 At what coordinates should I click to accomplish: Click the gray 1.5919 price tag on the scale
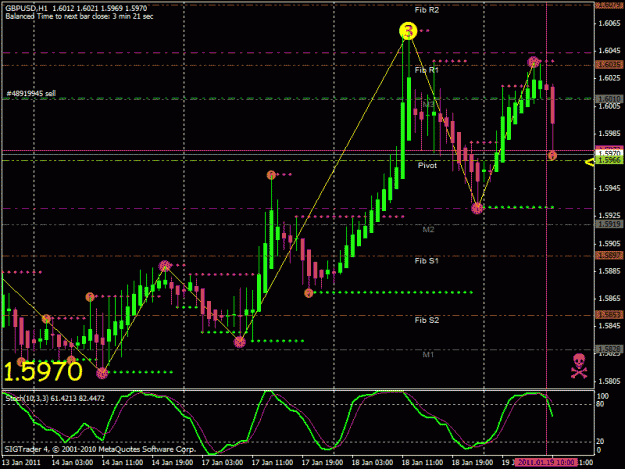609,224
